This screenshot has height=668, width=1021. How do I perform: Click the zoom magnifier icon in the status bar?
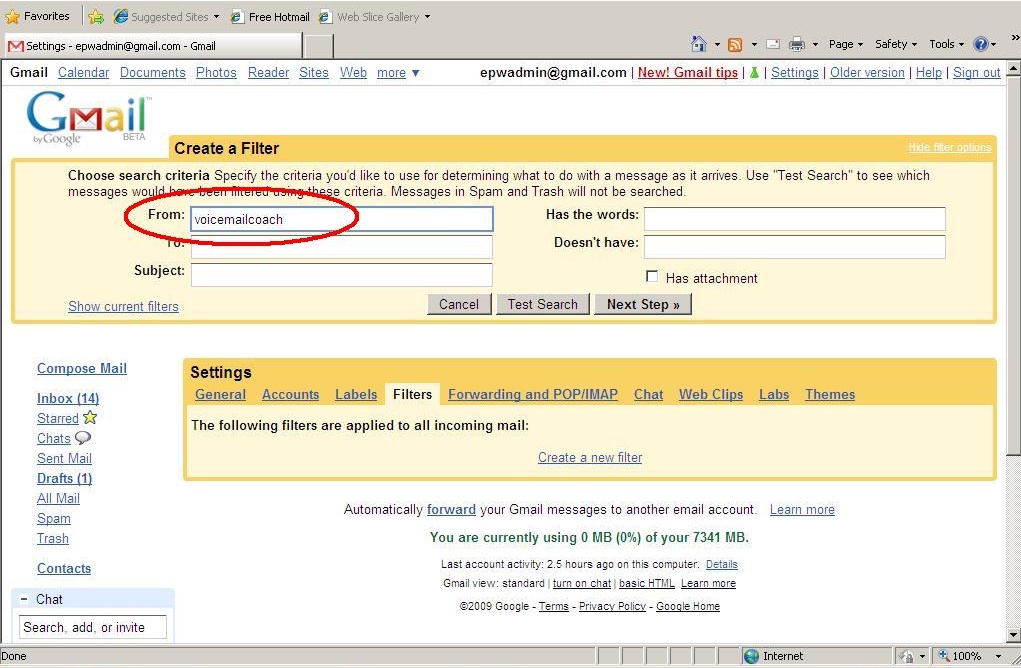944,656
